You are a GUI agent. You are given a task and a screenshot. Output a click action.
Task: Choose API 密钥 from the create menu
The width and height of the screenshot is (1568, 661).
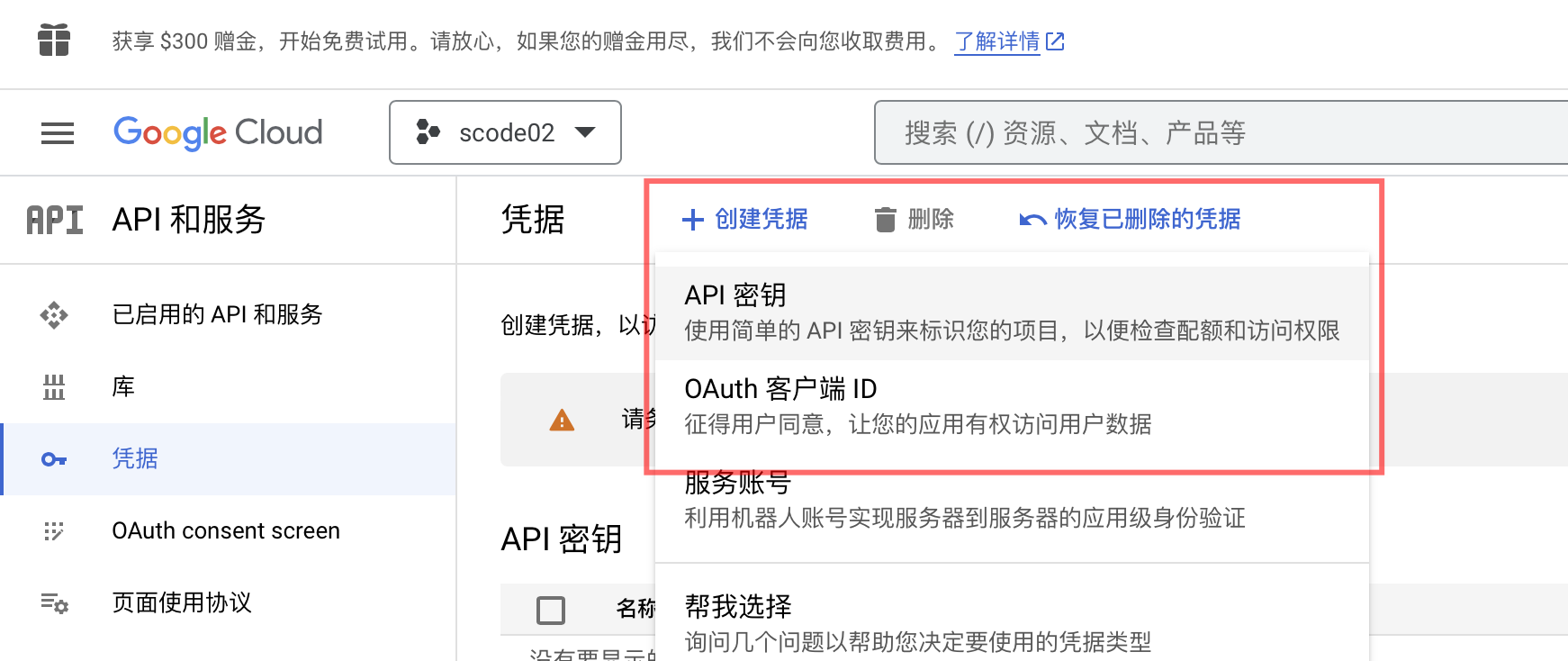point(1012,312)
